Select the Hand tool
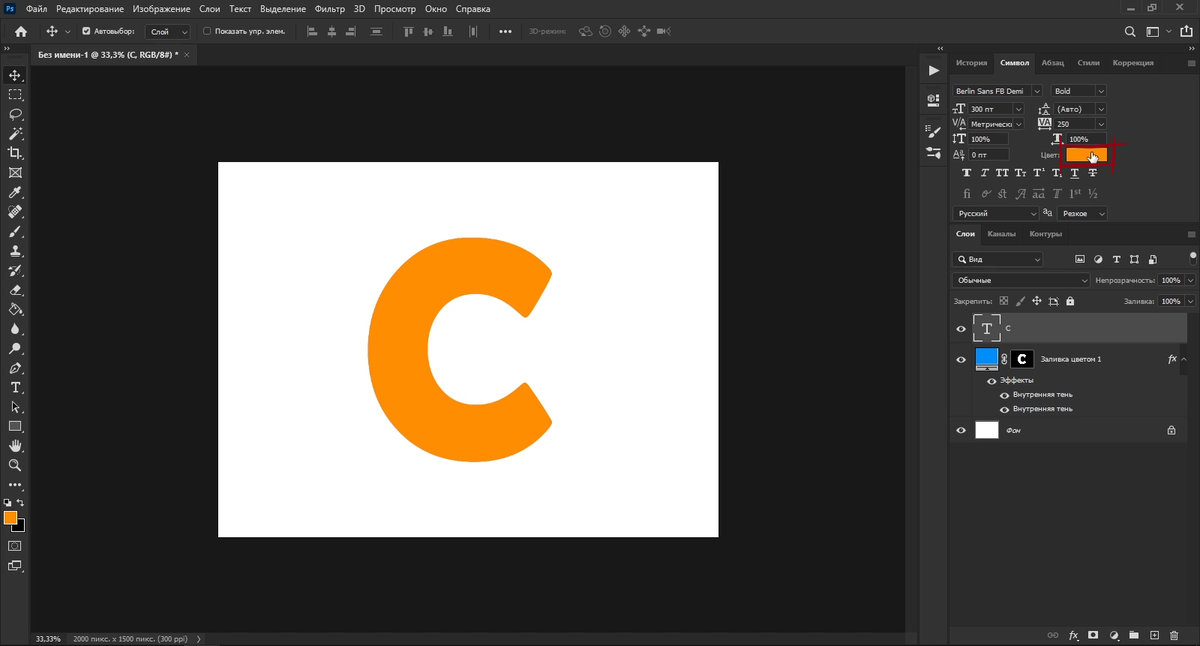 [15, 446]
